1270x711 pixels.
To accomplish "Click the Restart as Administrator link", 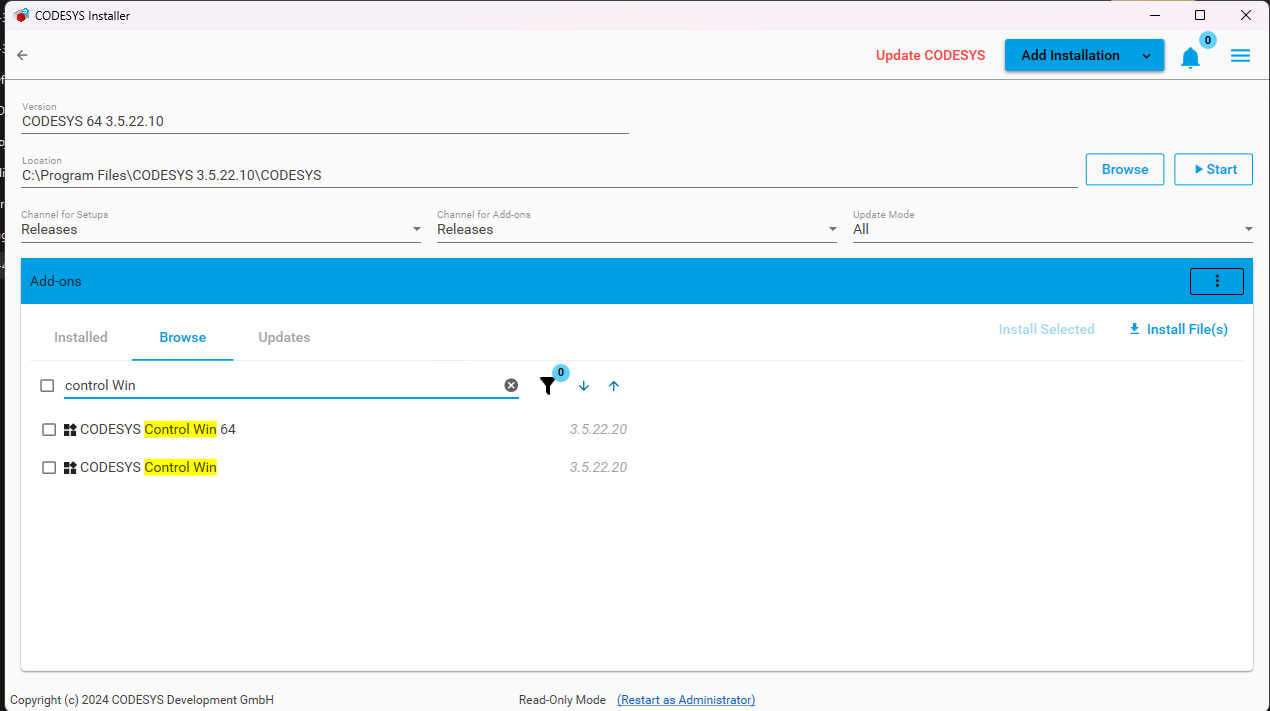I will (x=686, y=700).
